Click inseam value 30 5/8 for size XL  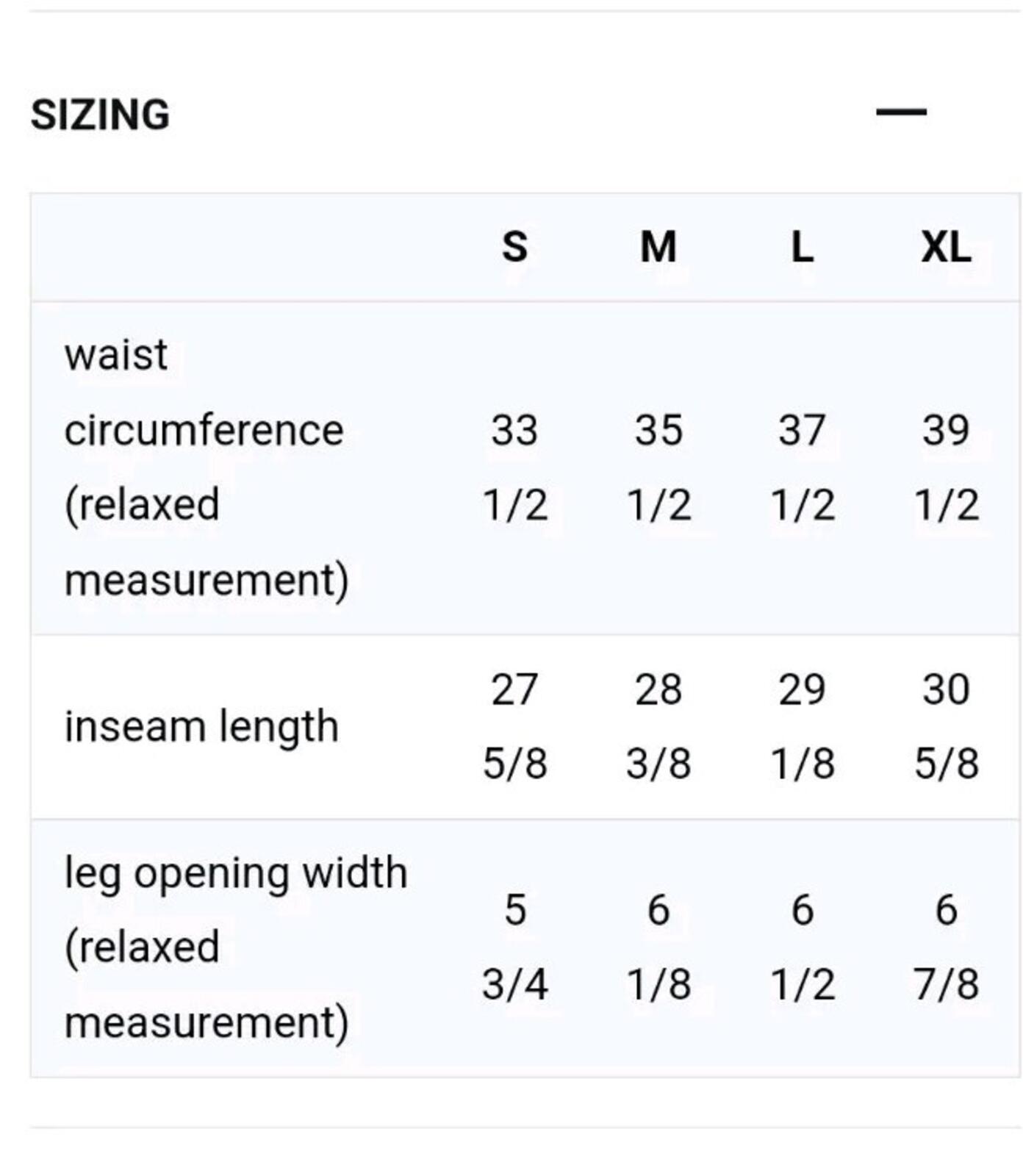pyautogui.click(x=947, y=726)
